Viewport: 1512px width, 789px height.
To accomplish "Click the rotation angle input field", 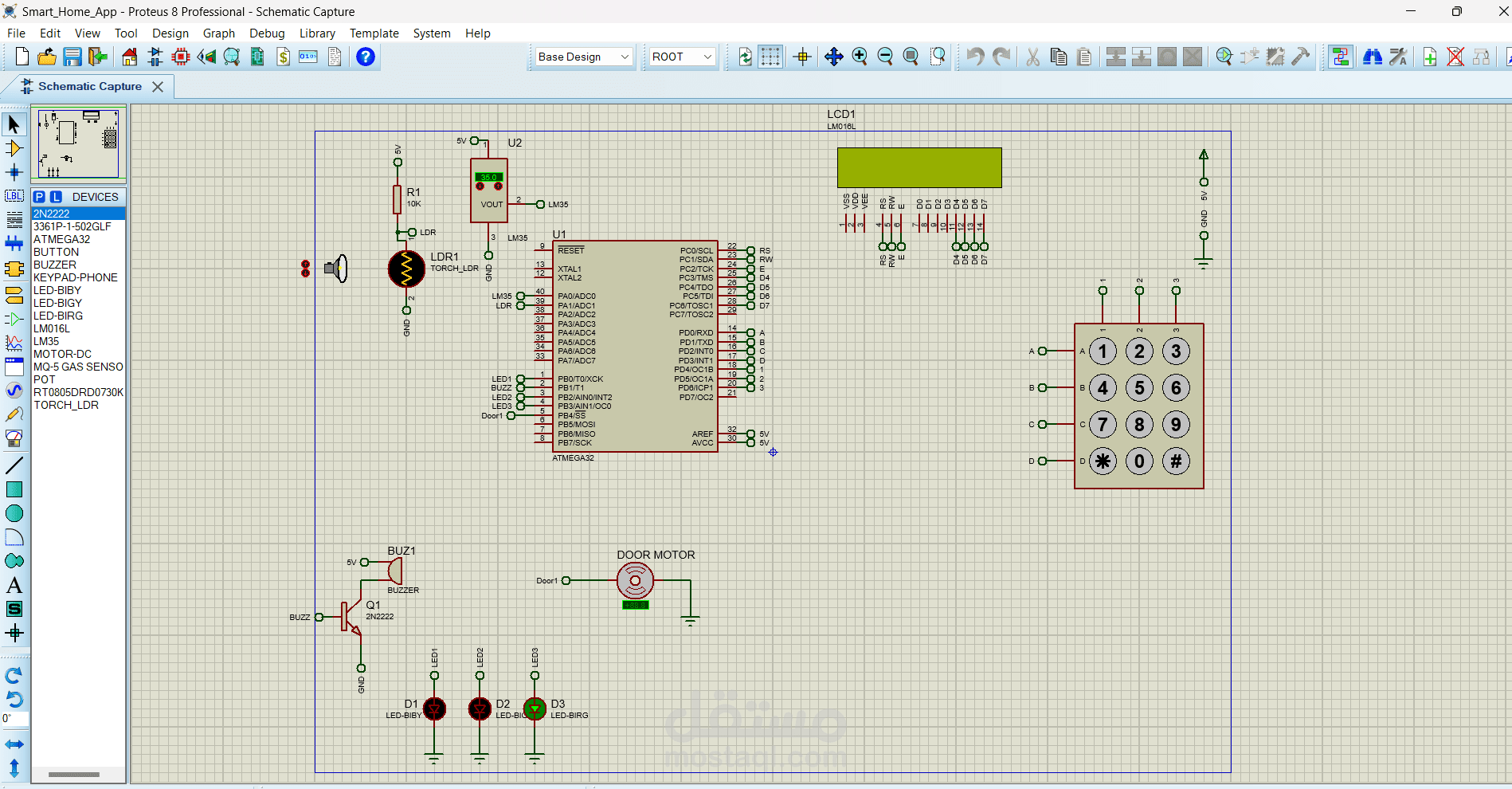I will pos(15,719).
